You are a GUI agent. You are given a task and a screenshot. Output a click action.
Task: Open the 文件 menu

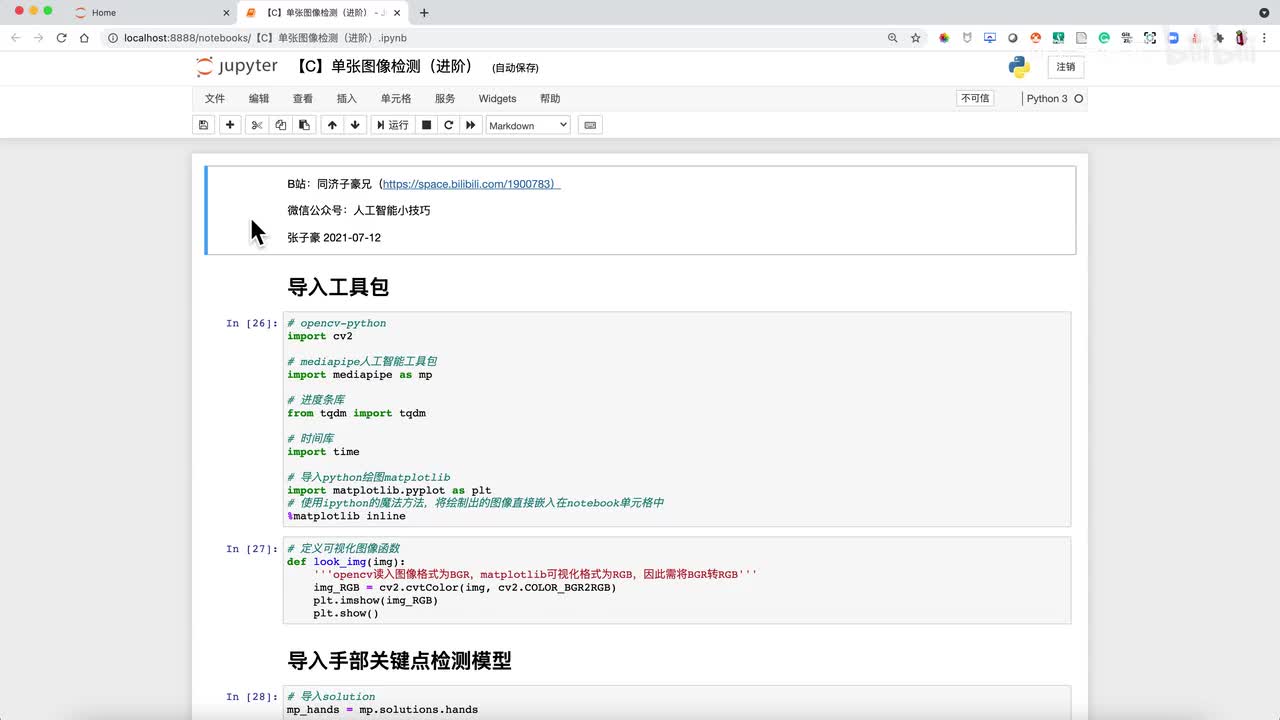click(x=215, y=99)
